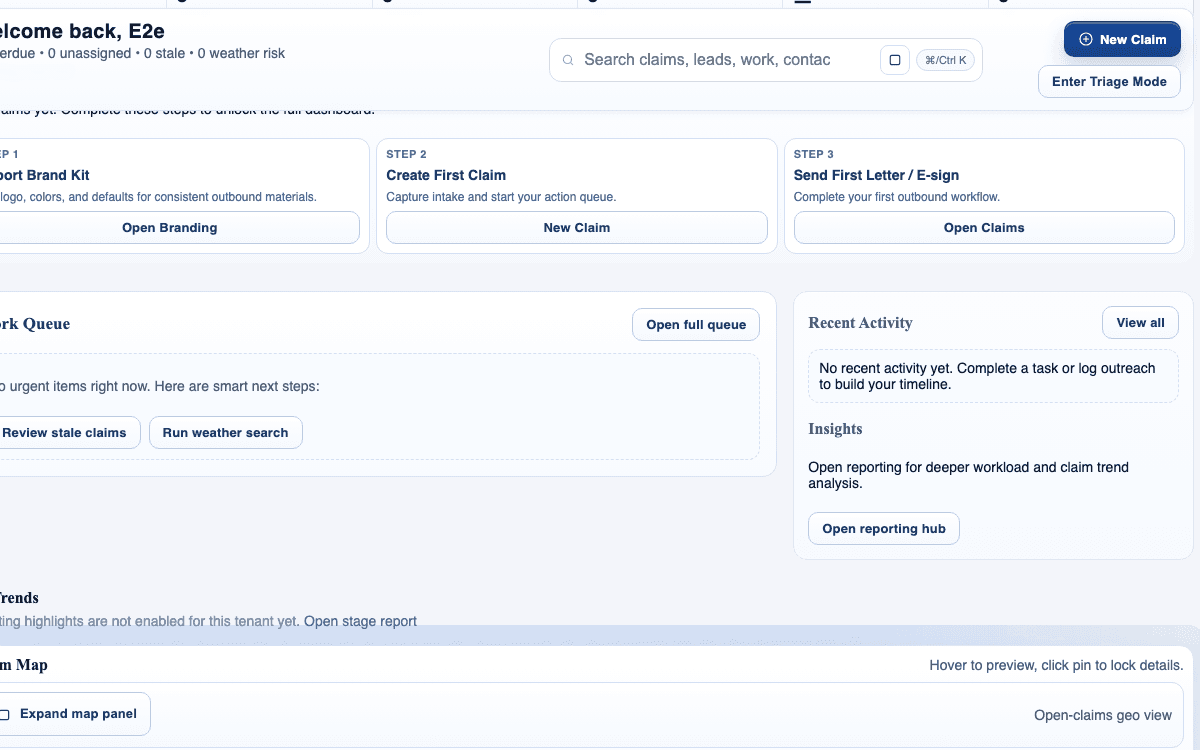The width and height of the screenshot is (1200, 750).
Task: Select the second browser tab at the top
Action: [270, 3]
